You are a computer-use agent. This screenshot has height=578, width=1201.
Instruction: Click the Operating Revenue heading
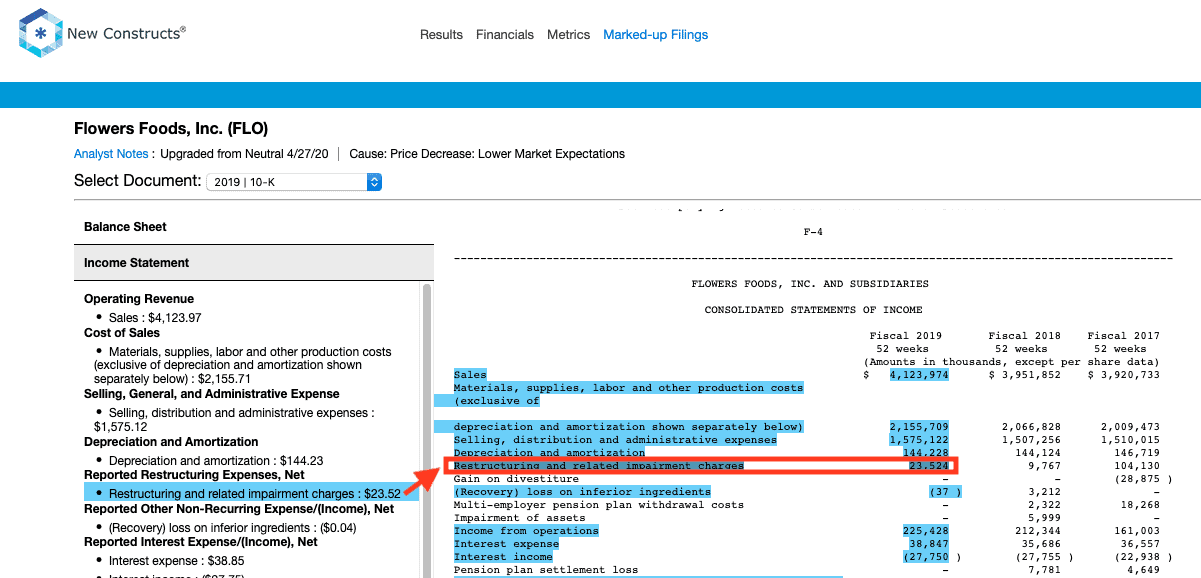(139, 299)
